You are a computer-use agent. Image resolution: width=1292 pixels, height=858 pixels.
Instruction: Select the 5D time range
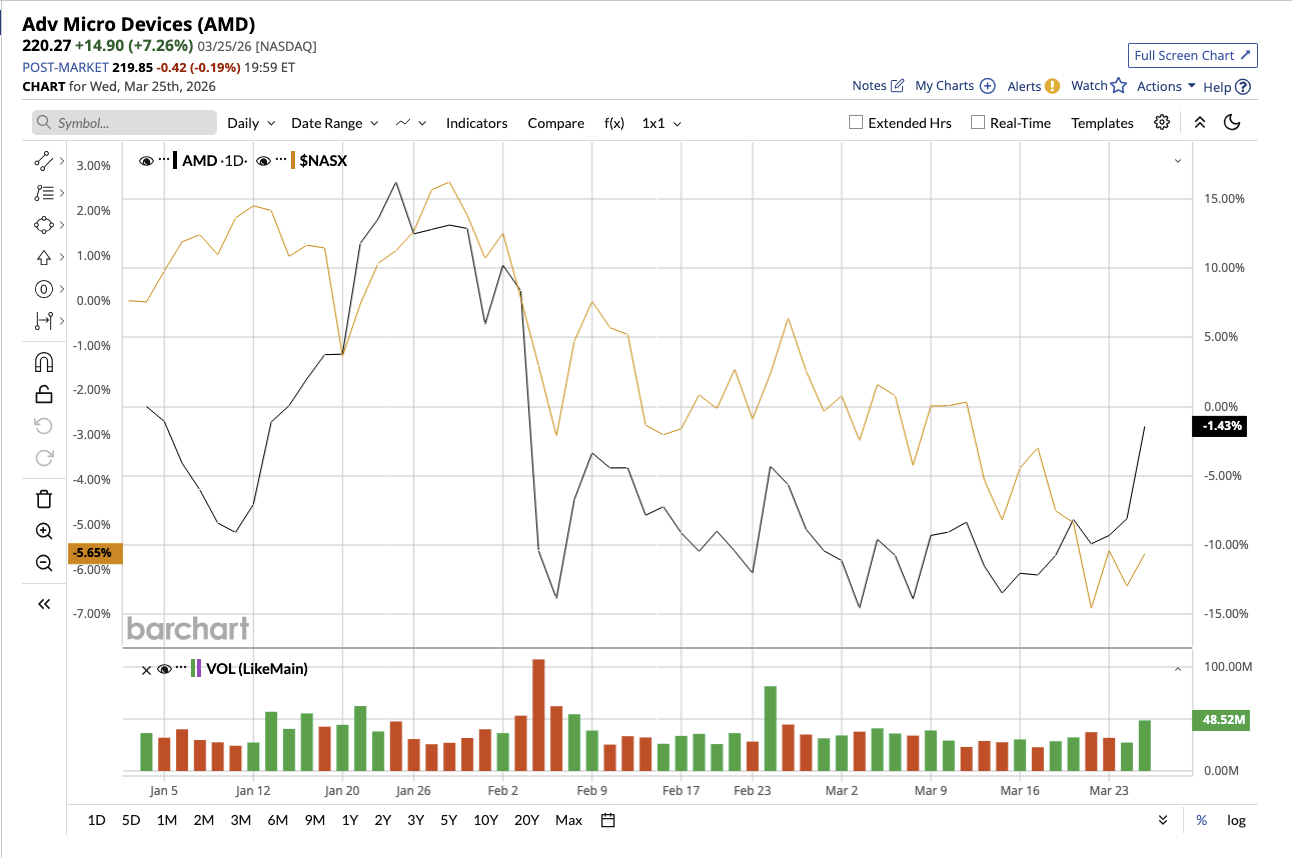pos(131,820)
